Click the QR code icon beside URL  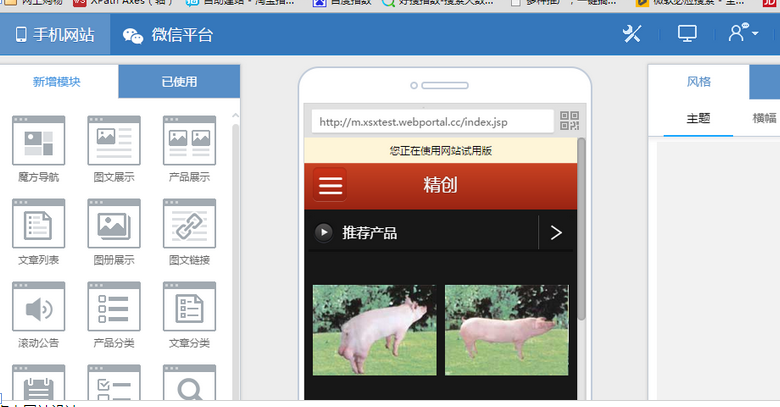569,122
